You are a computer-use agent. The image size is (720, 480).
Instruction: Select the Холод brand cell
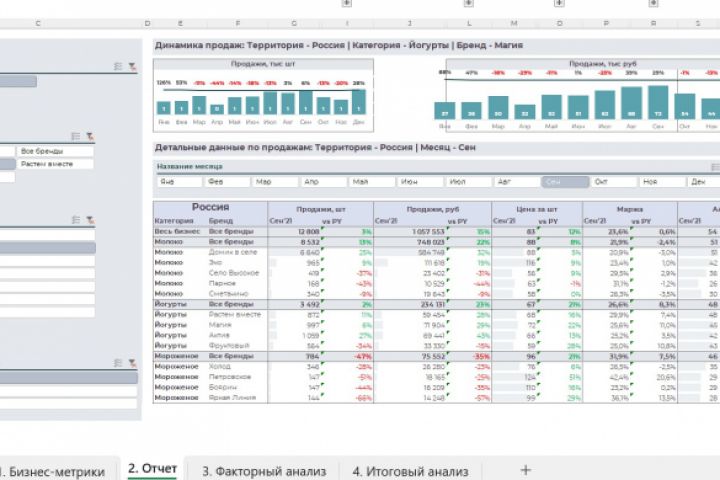(x=219, y=367)
